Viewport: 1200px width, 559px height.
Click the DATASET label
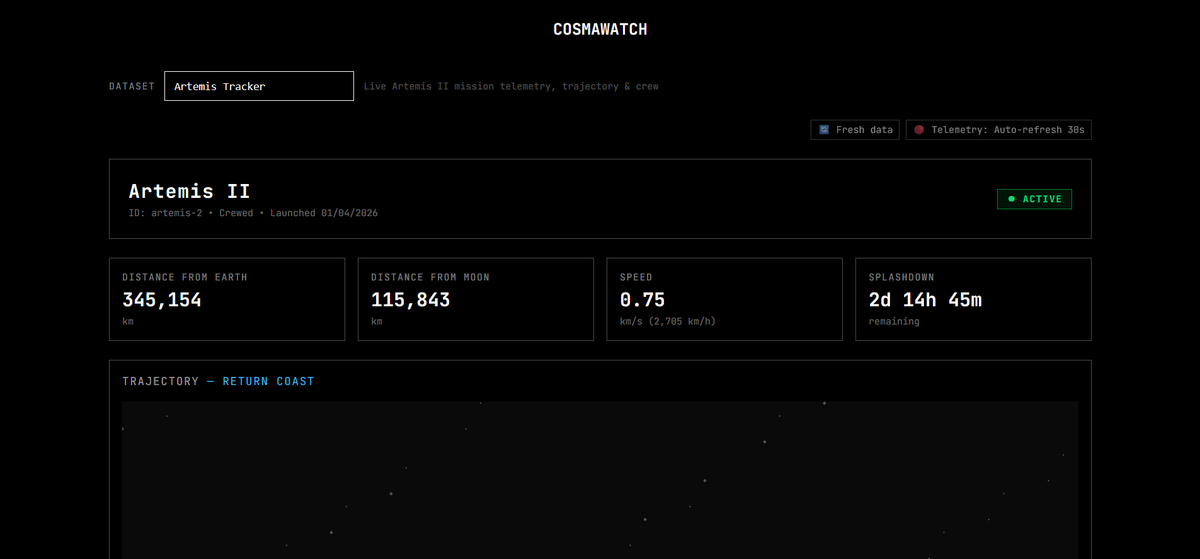[x=132, y=86]
